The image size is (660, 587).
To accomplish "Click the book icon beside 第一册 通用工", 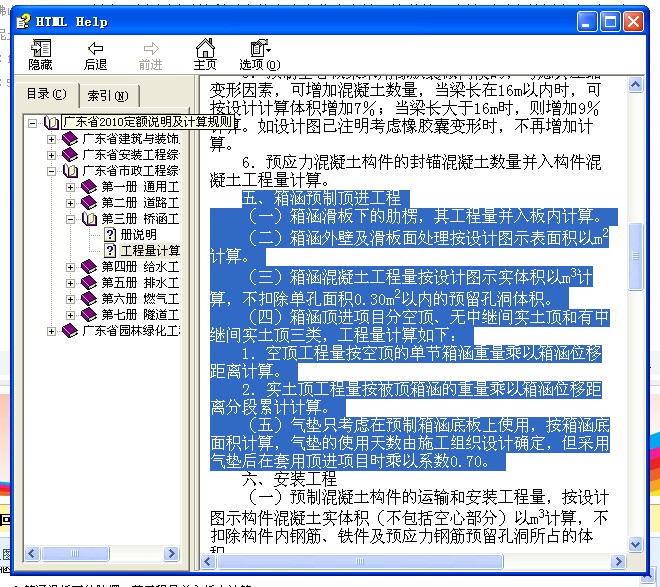I will 89,186.
